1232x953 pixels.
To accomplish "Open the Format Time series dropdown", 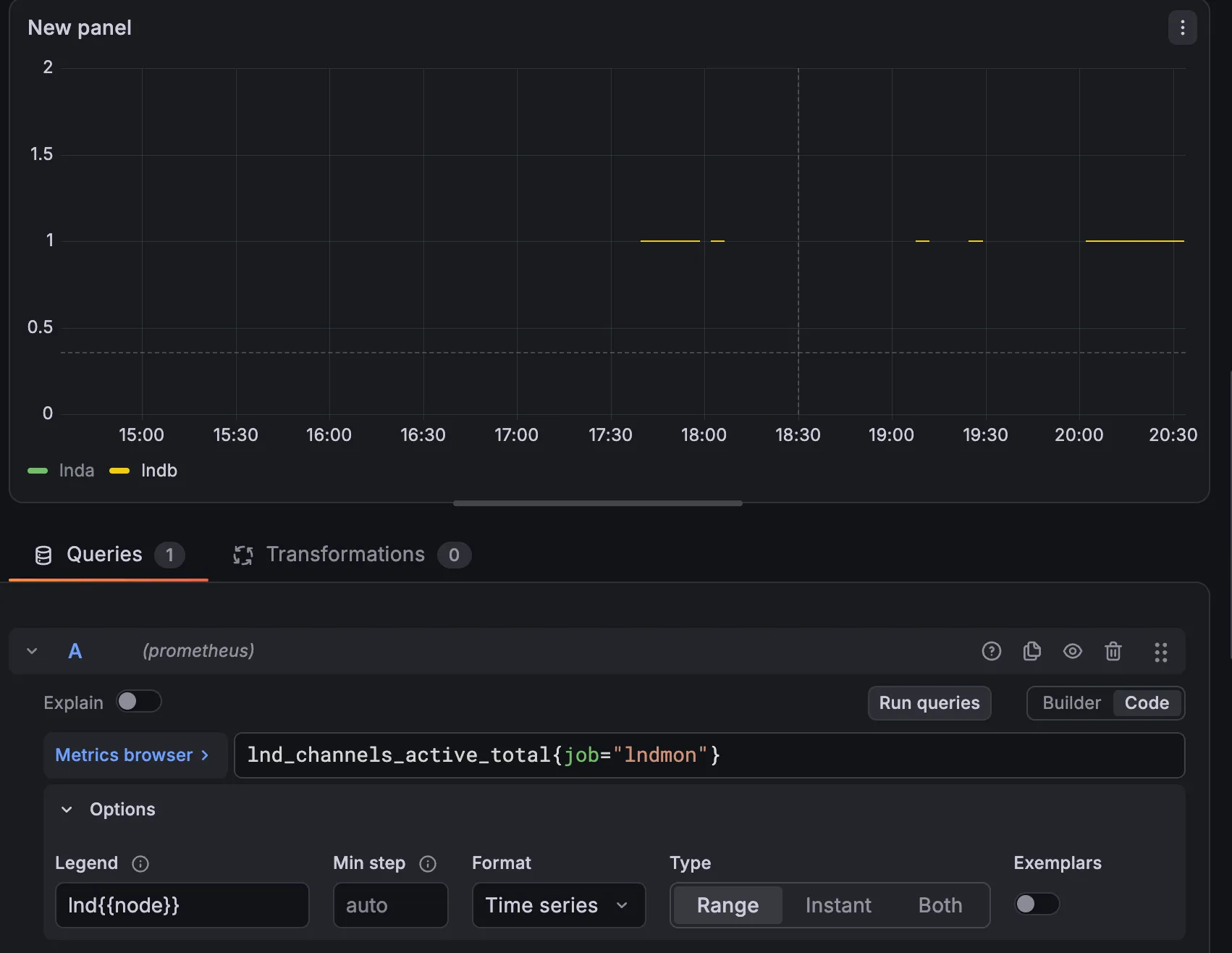I will tap(558, 905).
